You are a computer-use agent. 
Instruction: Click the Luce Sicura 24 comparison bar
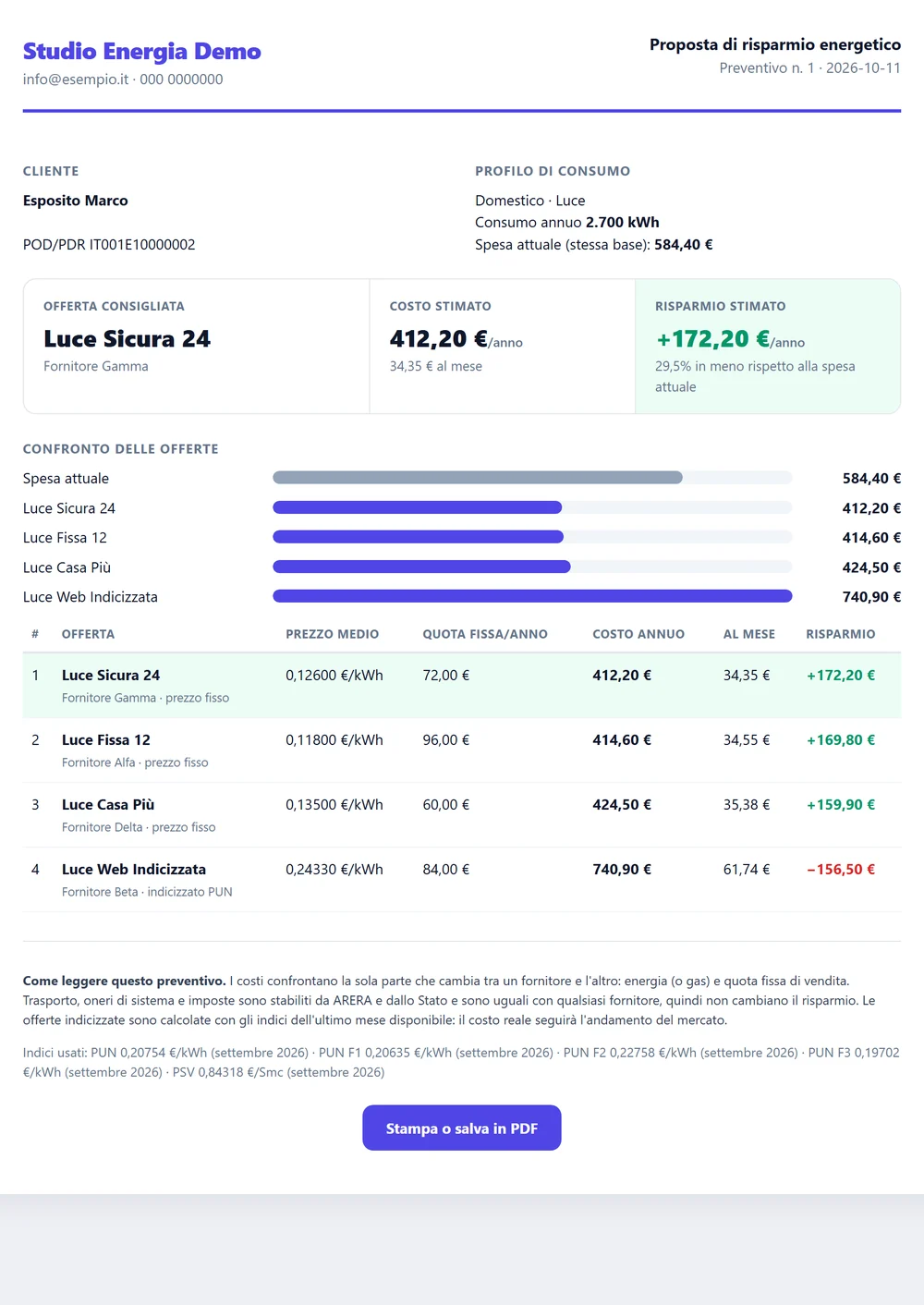tap(418, 507)
